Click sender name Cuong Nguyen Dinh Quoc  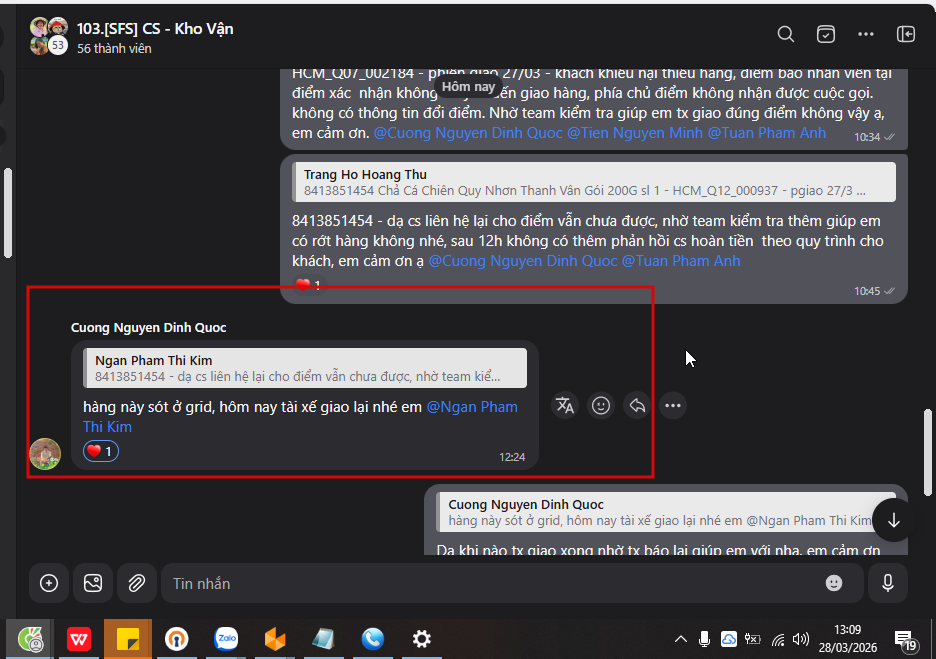click(149, 328)
